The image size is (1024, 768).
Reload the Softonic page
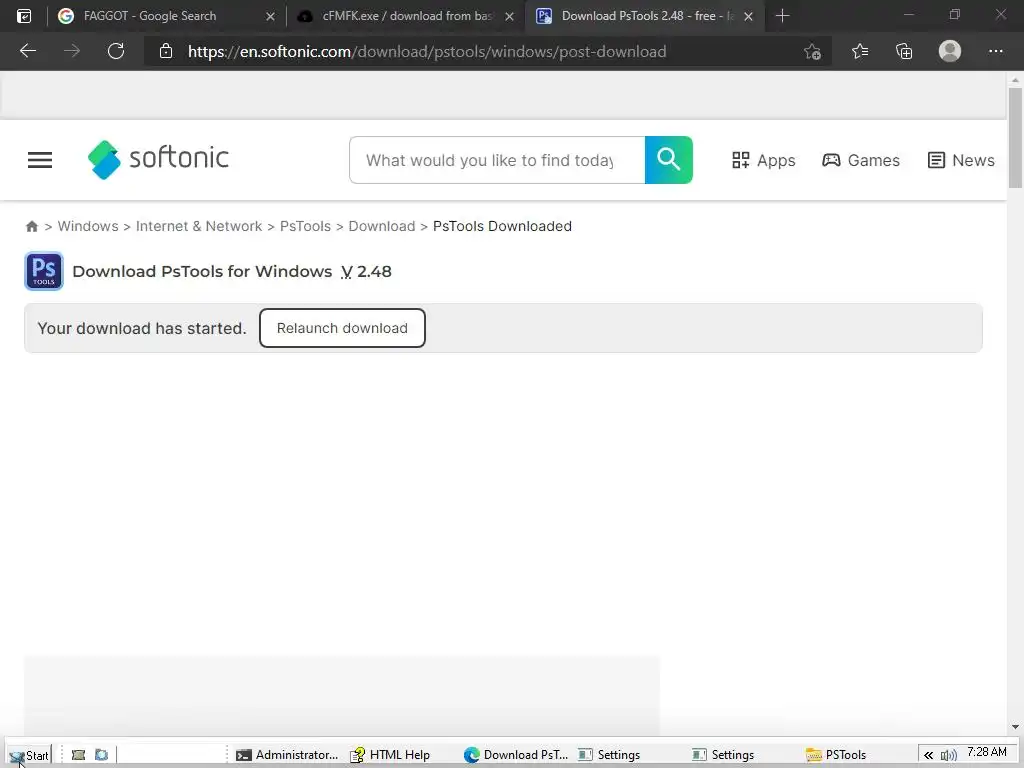(116, 51)
